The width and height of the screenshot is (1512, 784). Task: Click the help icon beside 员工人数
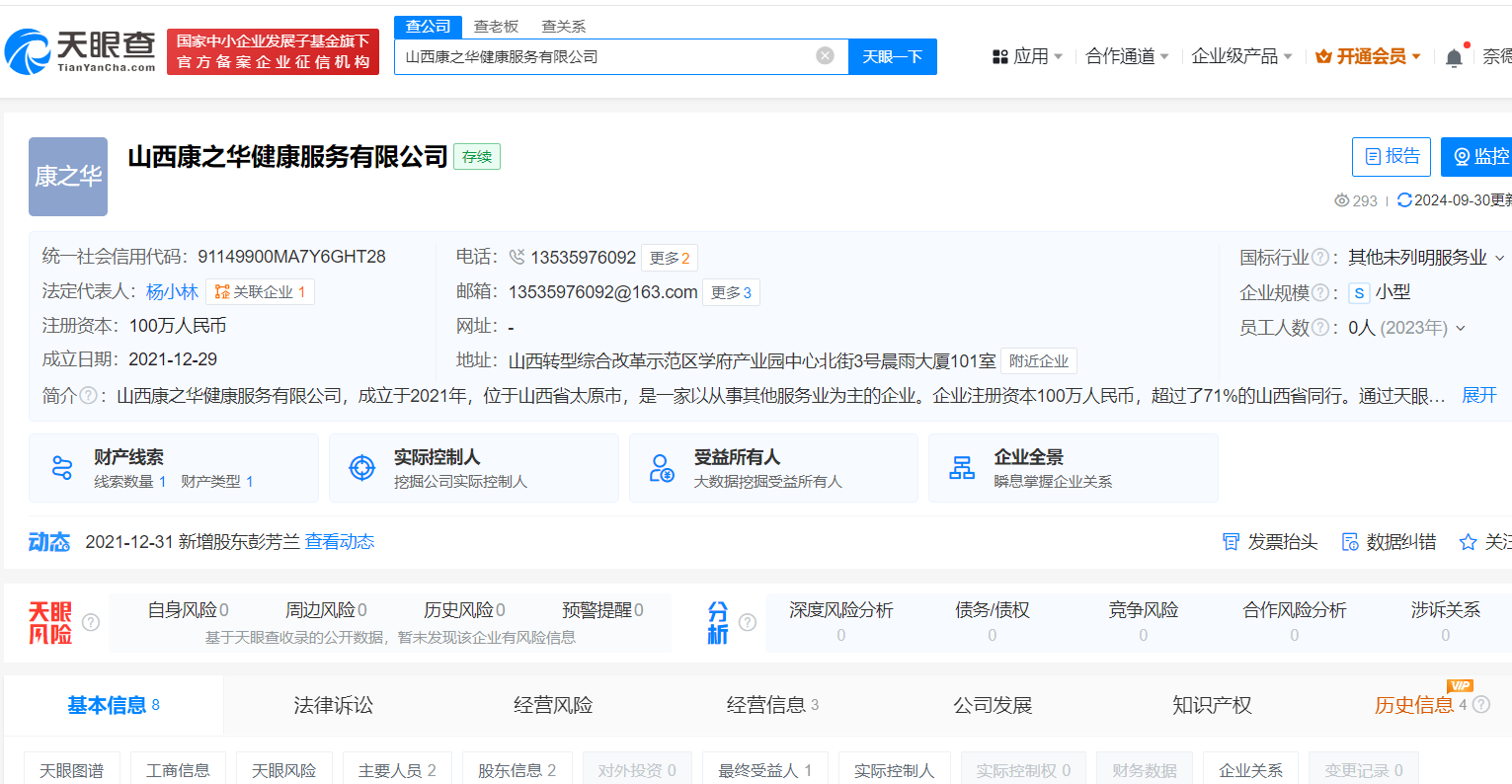(1319, 328)
